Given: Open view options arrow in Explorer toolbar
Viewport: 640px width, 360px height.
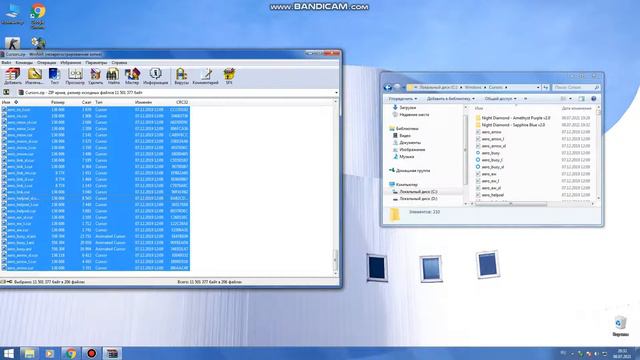Looking at the screenshot, I should (570, 99).
